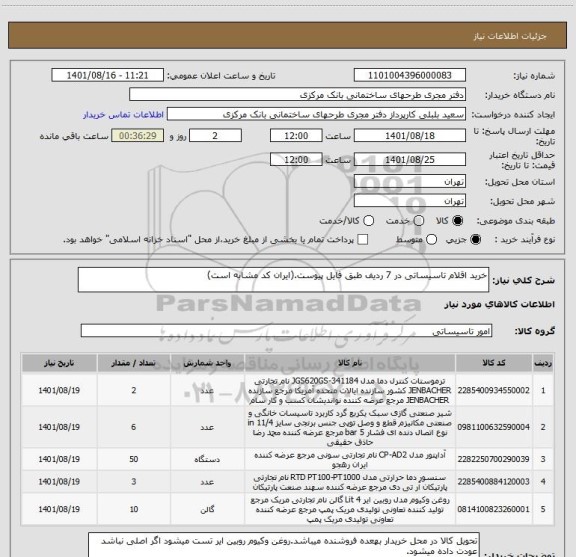
Task: Click the شرح کلی نیاز description box
Action: [x=283, y=280]
